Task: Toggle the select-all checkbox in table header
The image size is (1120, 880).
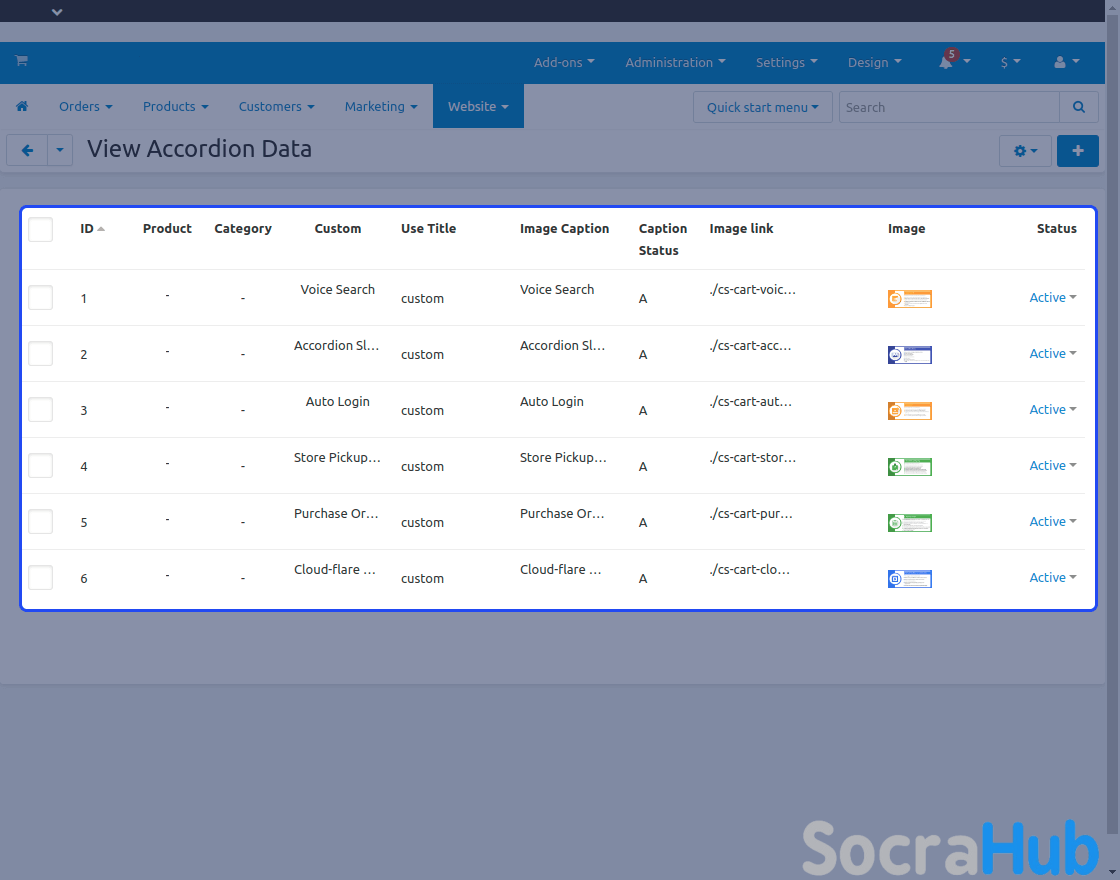Action: tap(40, 229)
